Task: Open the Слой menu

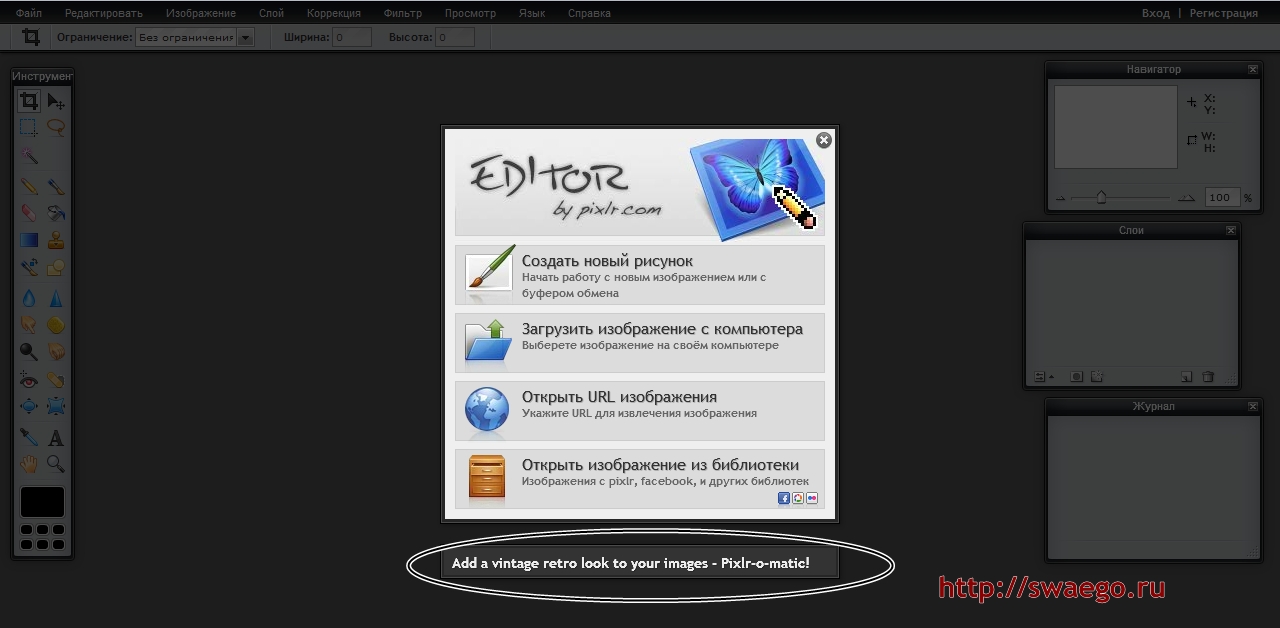Action: point(271,13)
